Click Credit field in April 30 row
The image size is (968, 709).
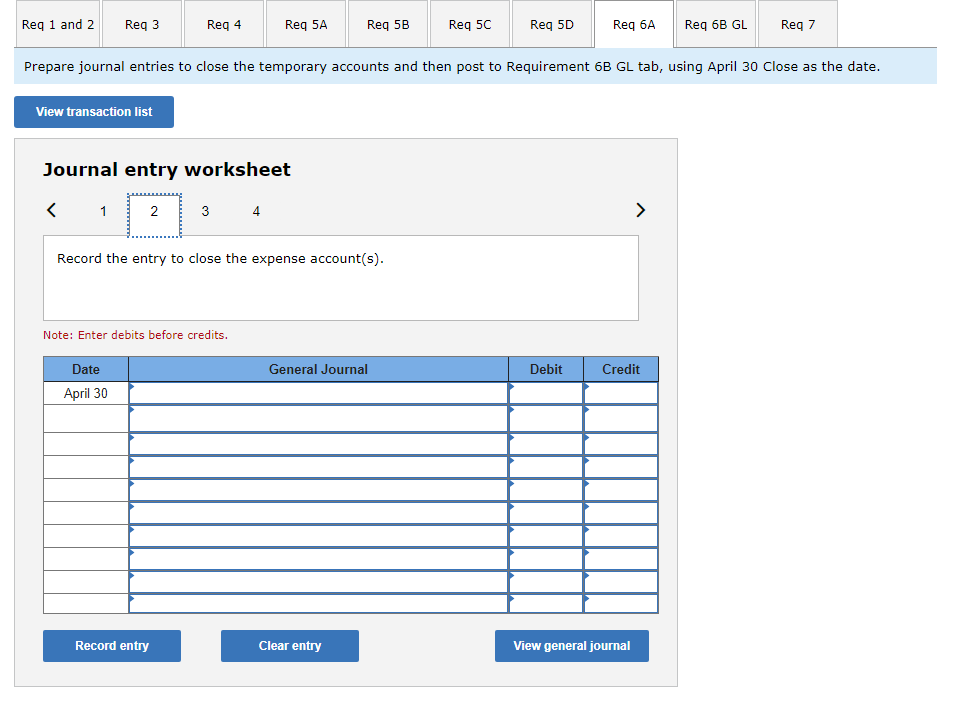621,393
